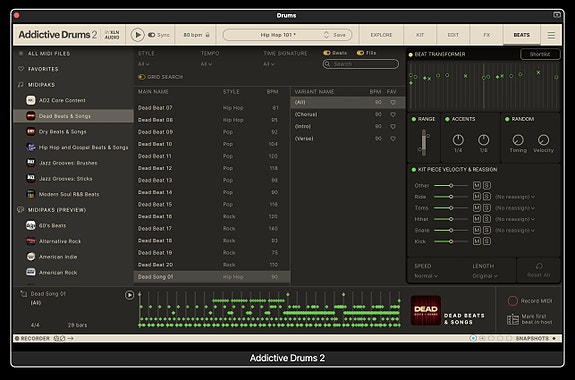
Task: Click the recorder arrow icon in the bottom bar
Action: click(x=70, y=339)
